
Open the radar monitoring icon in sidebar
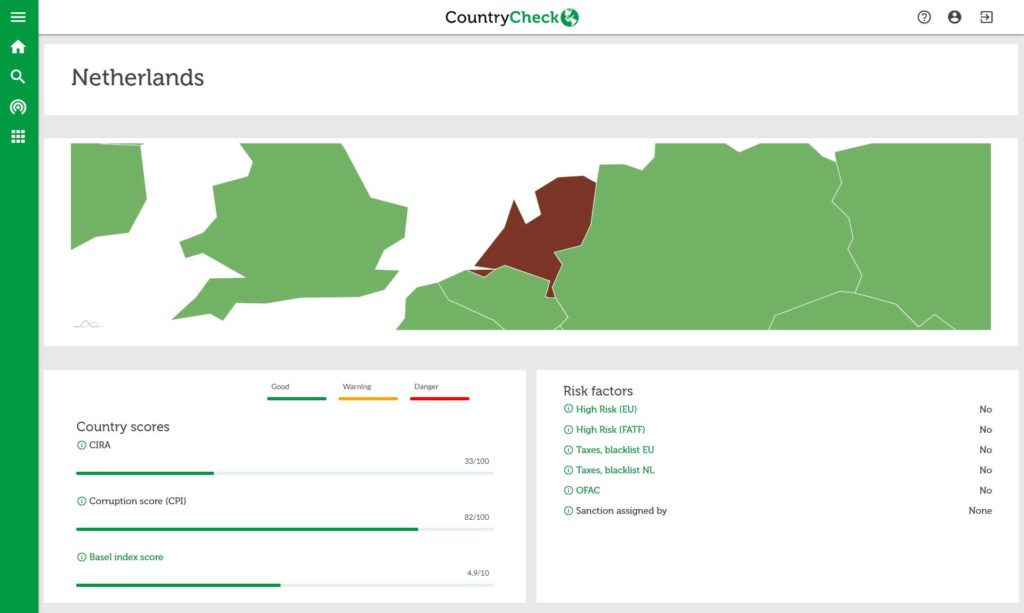tap(18, 106)
